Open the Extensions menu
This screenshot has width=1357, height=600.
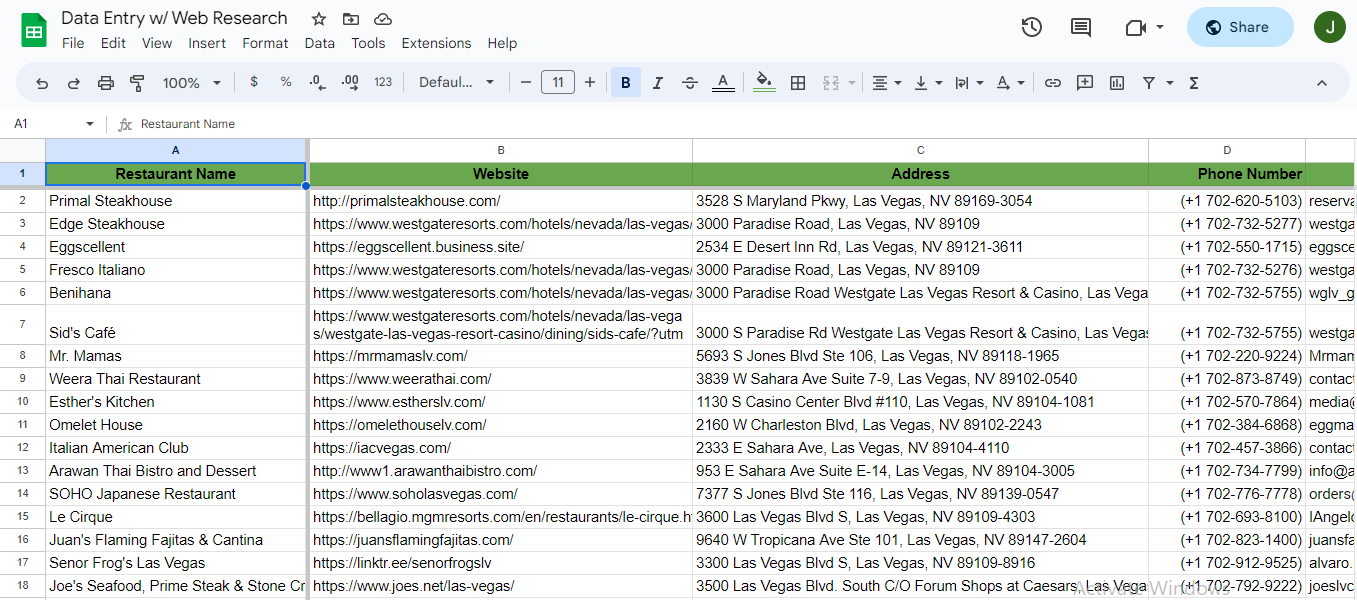pyautogui.click(x=436, y=43)
